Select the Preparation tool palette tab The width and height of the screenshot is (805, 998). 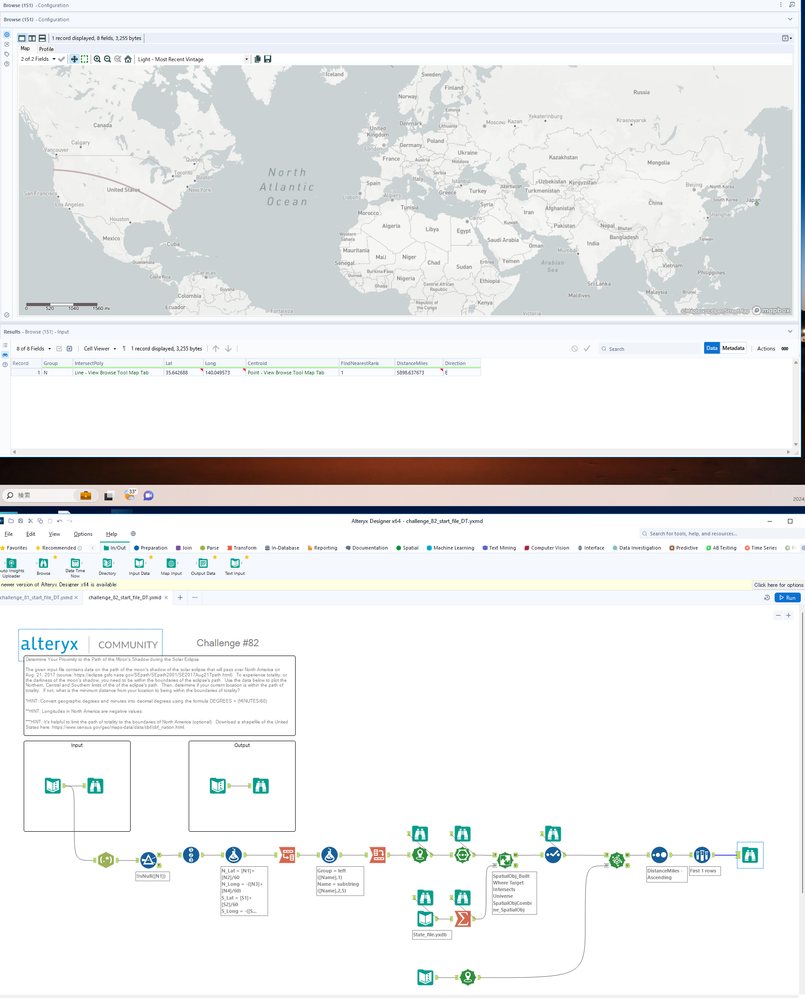151,548
